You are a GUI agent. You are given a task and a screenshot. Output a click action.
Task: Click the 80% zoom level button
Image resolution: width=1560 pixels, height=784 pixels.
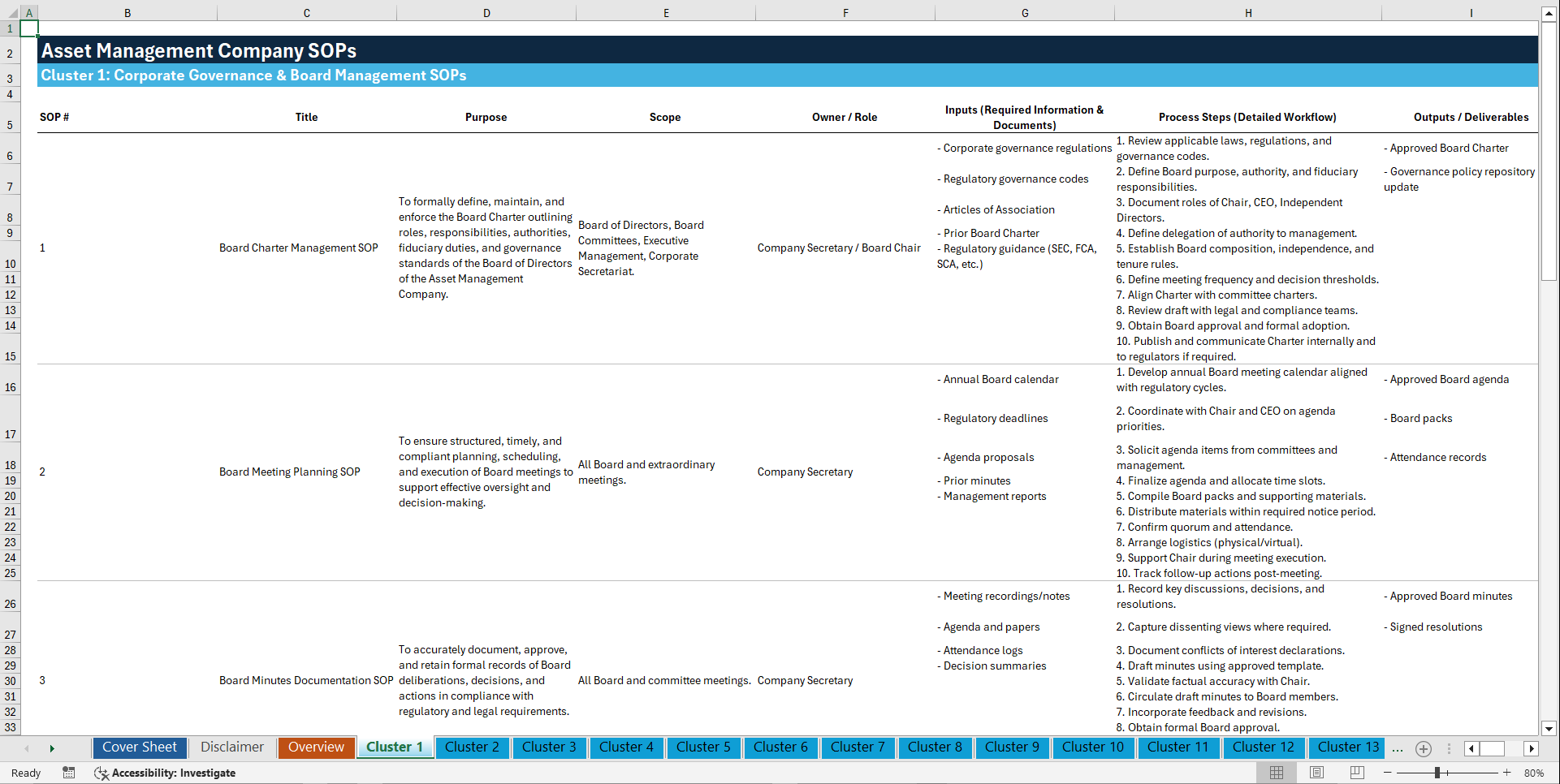(1534, 773)
